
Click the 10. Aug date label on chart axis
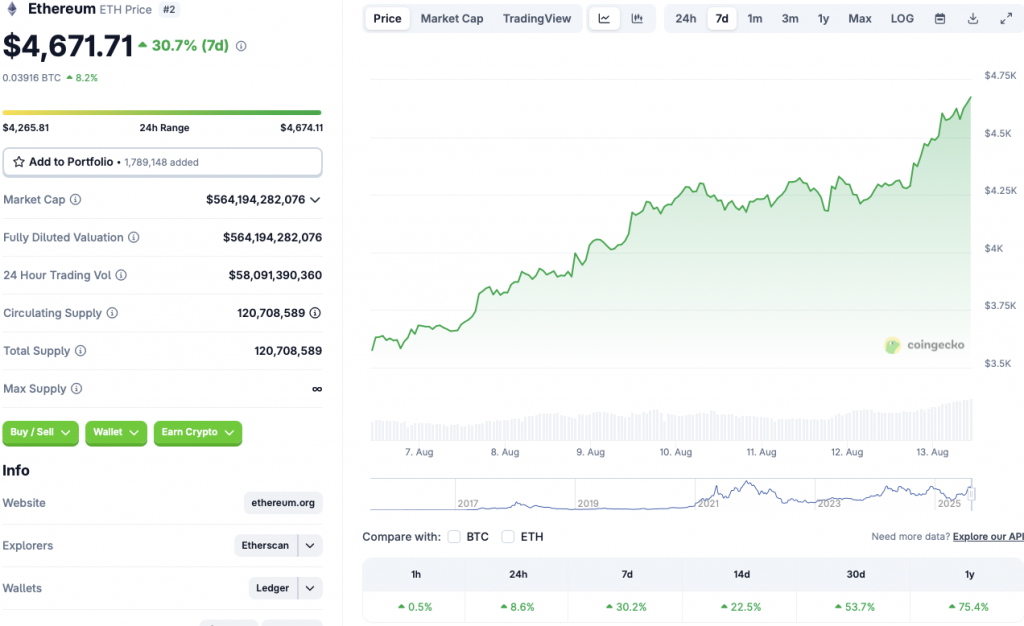coord(675,452)
